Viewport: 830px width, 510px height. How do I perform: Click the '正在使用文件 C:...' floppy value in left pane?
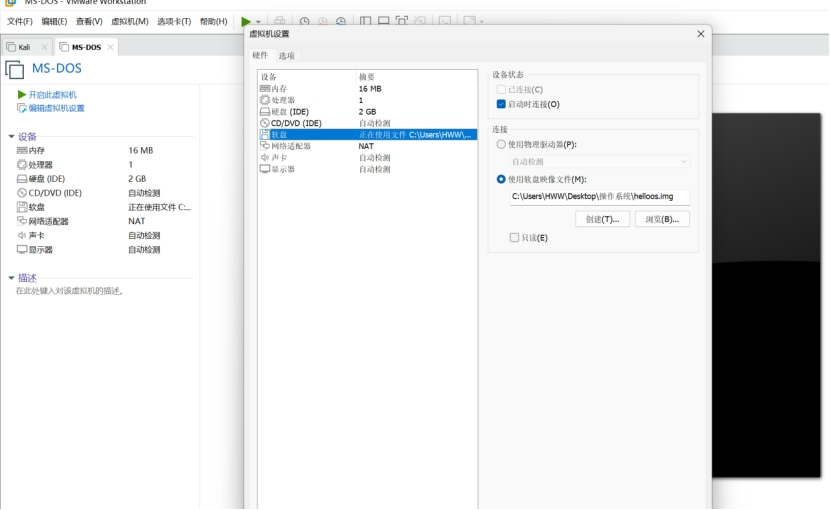click(159, 207)
